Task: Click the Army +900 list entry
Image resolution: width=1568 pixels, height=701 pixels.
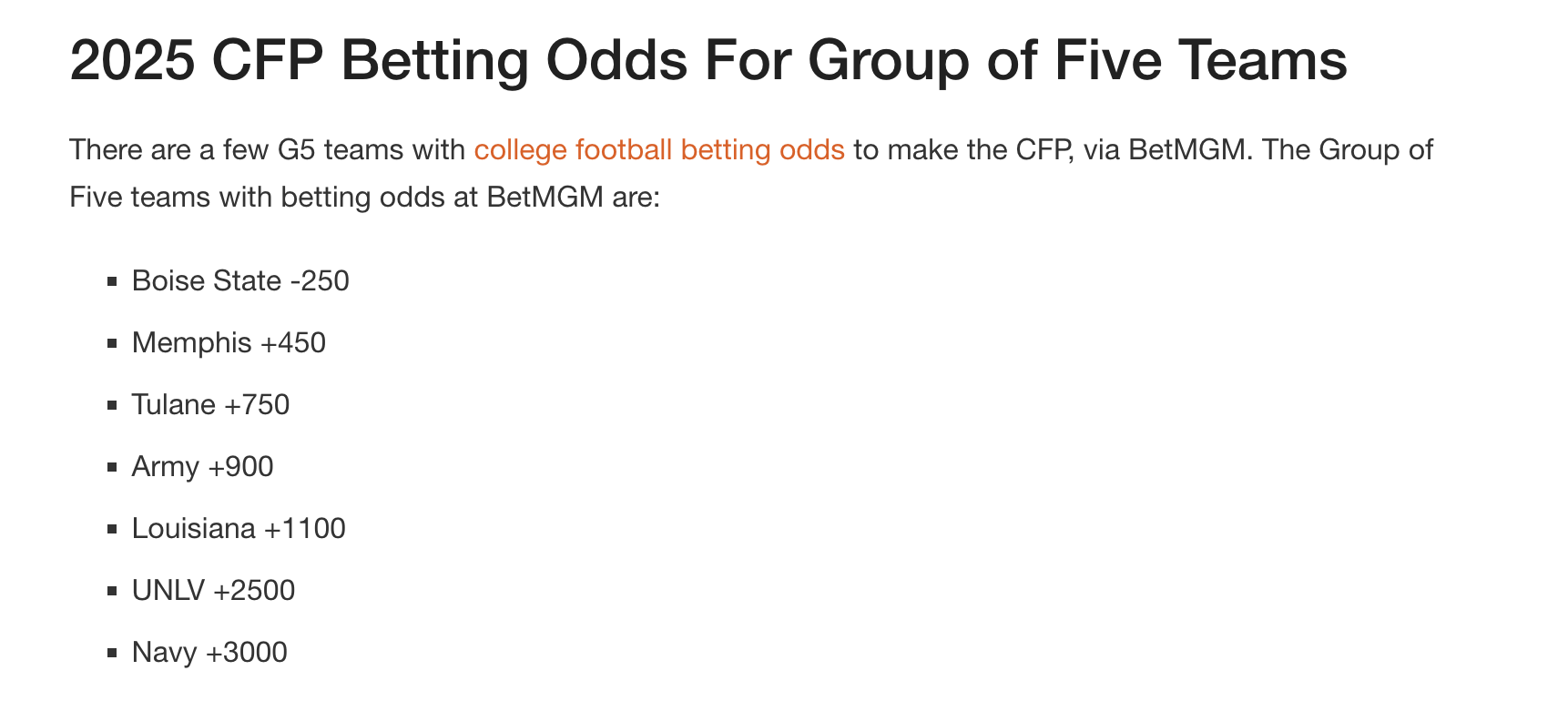Action: 202,466
